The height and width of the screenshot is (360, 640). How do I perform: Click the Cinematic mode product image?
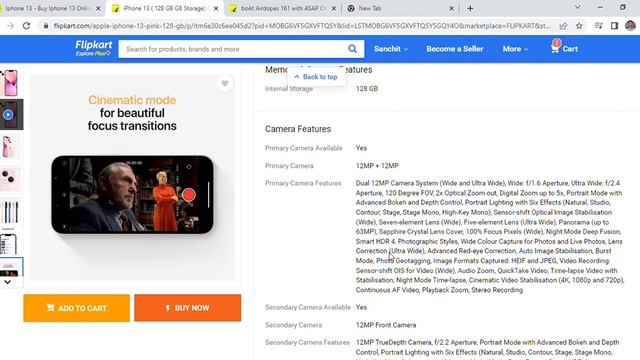pos(132,177)
